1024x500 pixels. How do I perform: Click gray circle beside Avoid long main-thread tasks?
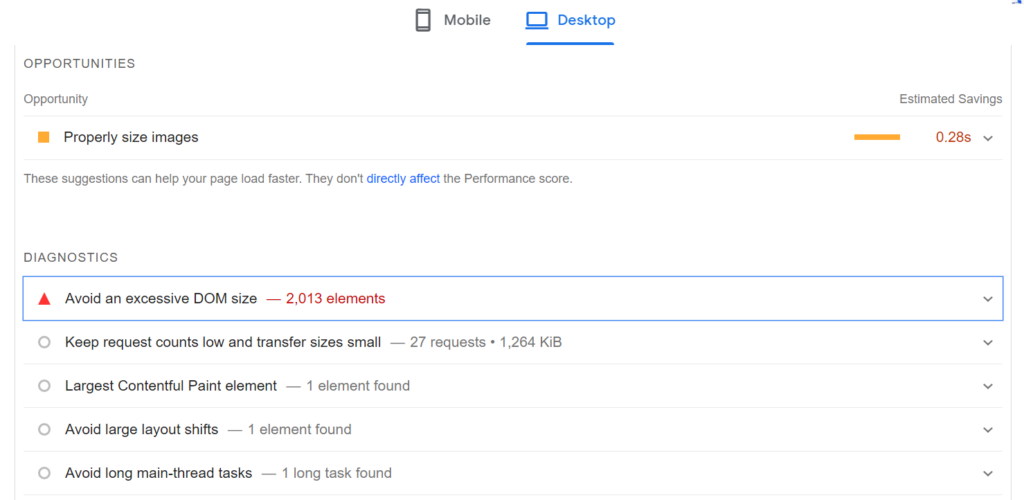click(x=44, y=473)
